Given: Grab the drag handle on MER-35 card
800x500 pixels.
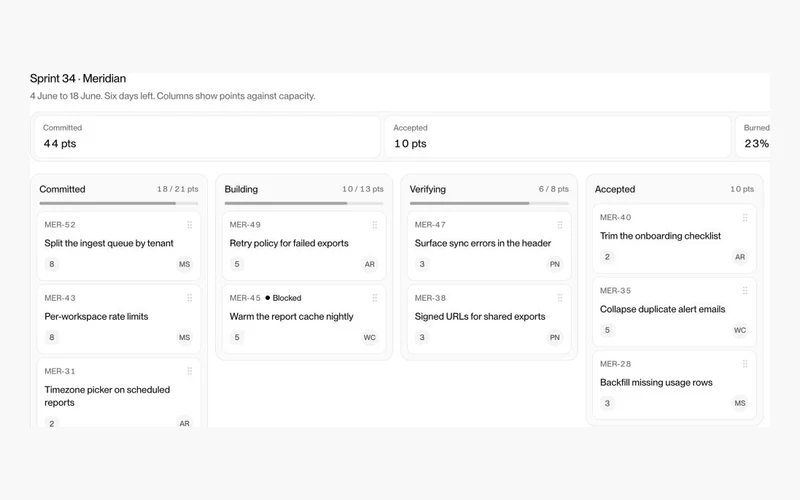Looking at the screenshot, I should coord(745,291).
